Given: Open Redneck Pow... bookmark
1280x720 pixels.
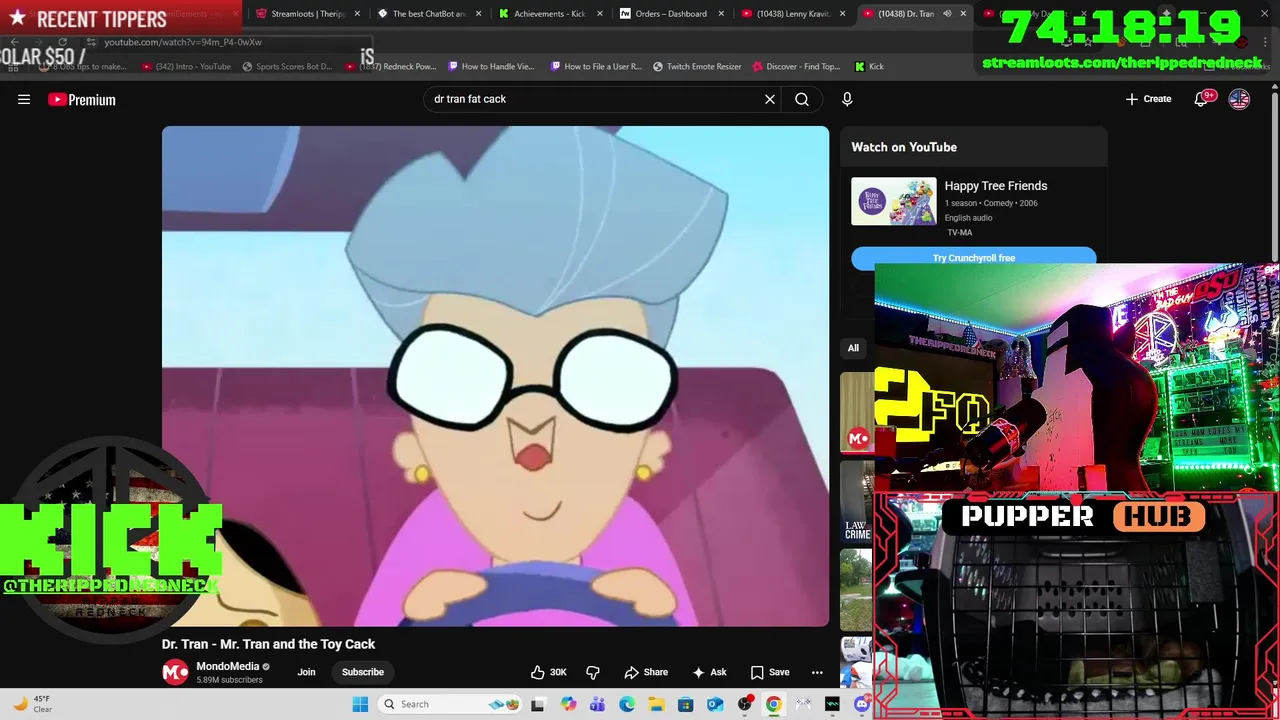Looking at the screenshot, I should (391, 66).
